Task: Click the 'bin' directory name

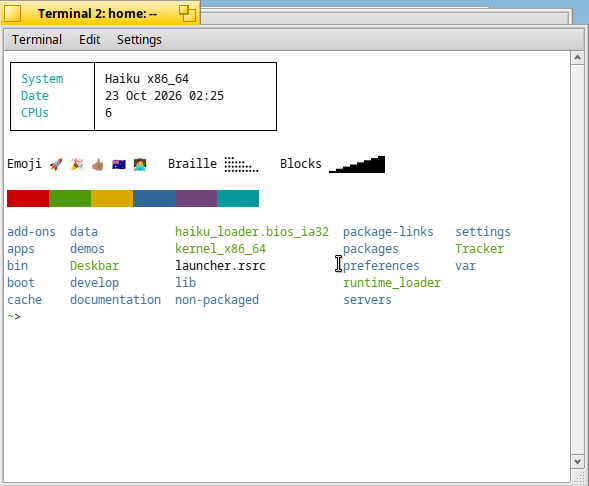Action: 18,266
